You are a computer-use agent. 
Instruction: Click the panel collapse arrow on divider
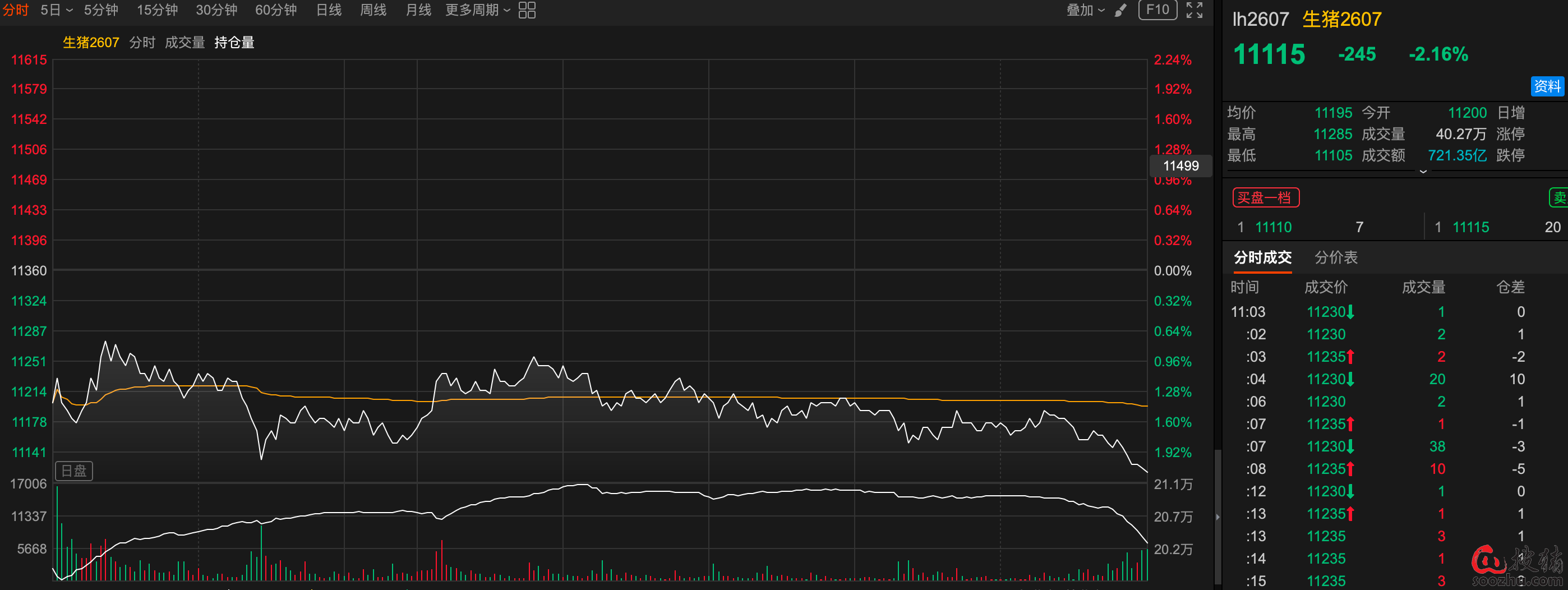tap(1217, 517)
